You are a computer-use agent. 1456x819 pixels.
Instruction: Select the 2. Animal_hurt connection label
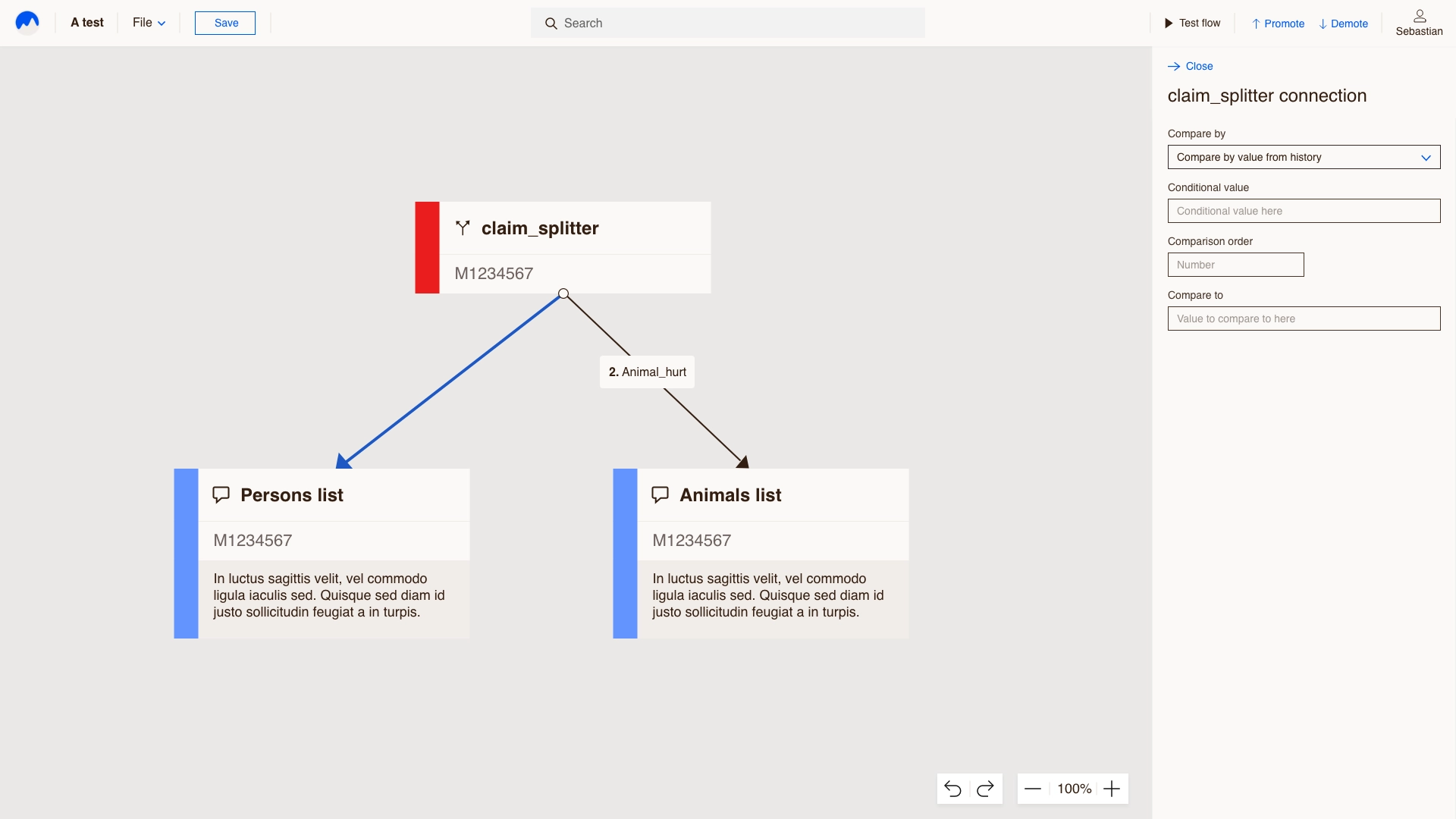pos(647,372)
